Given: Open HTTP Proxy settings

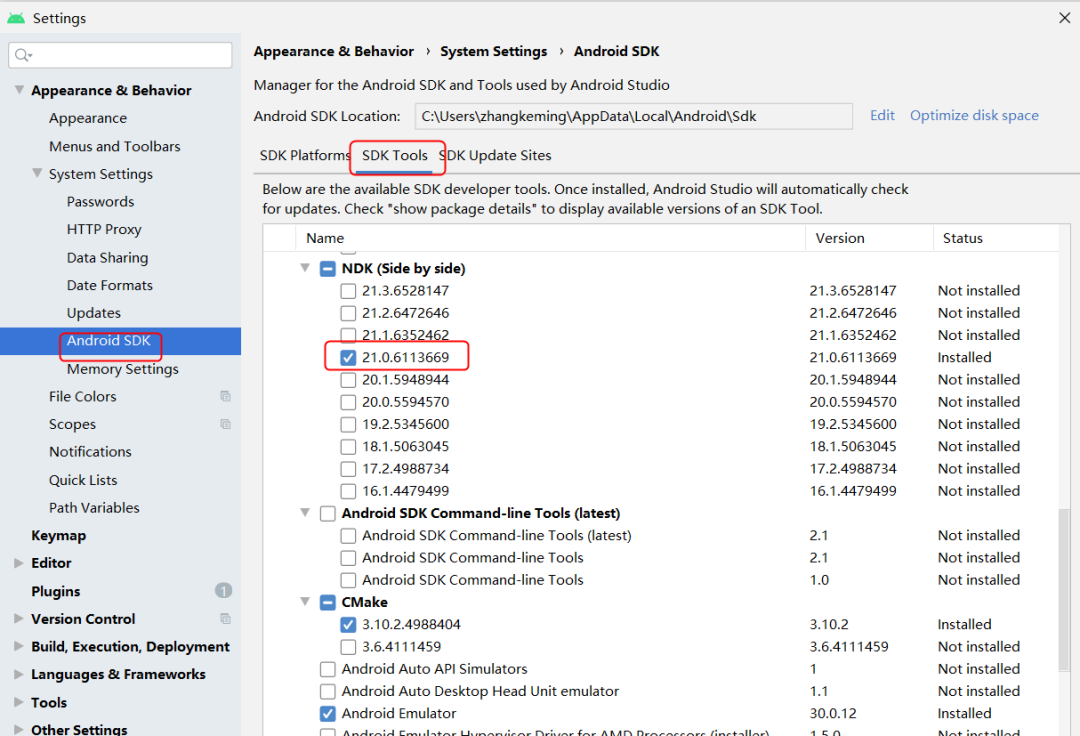Looking at the screenshot, I should point(103,229).
